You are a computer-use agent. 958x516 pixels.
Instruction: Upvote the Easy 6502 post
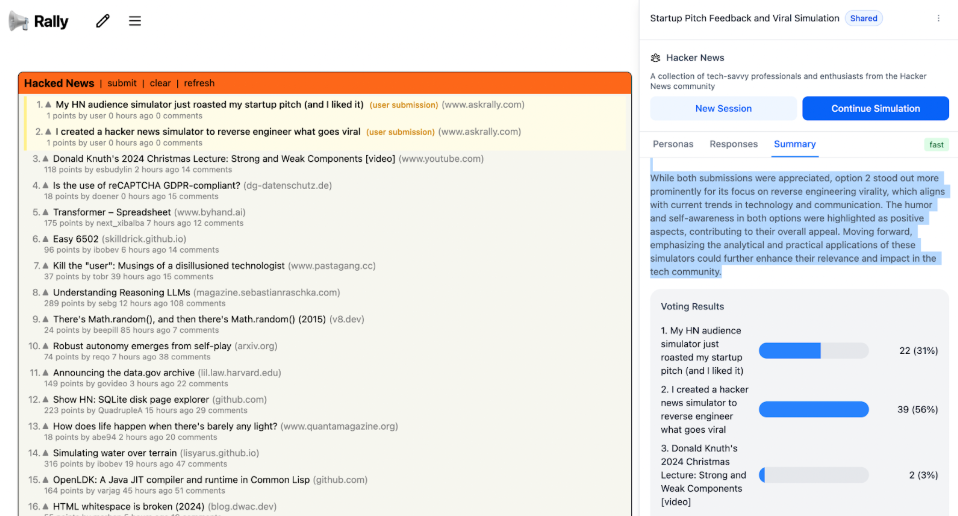[x=46, y=239]
